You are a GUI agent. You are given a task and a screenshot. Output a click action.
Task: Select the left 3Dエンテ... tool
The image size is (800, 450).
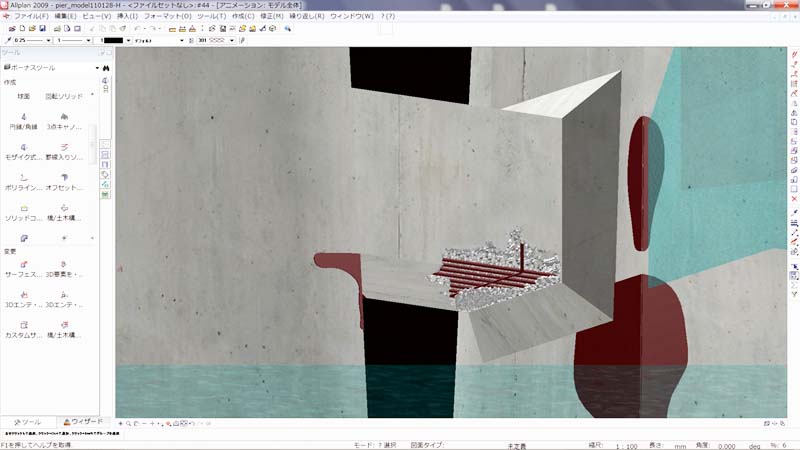coord(23,300)
